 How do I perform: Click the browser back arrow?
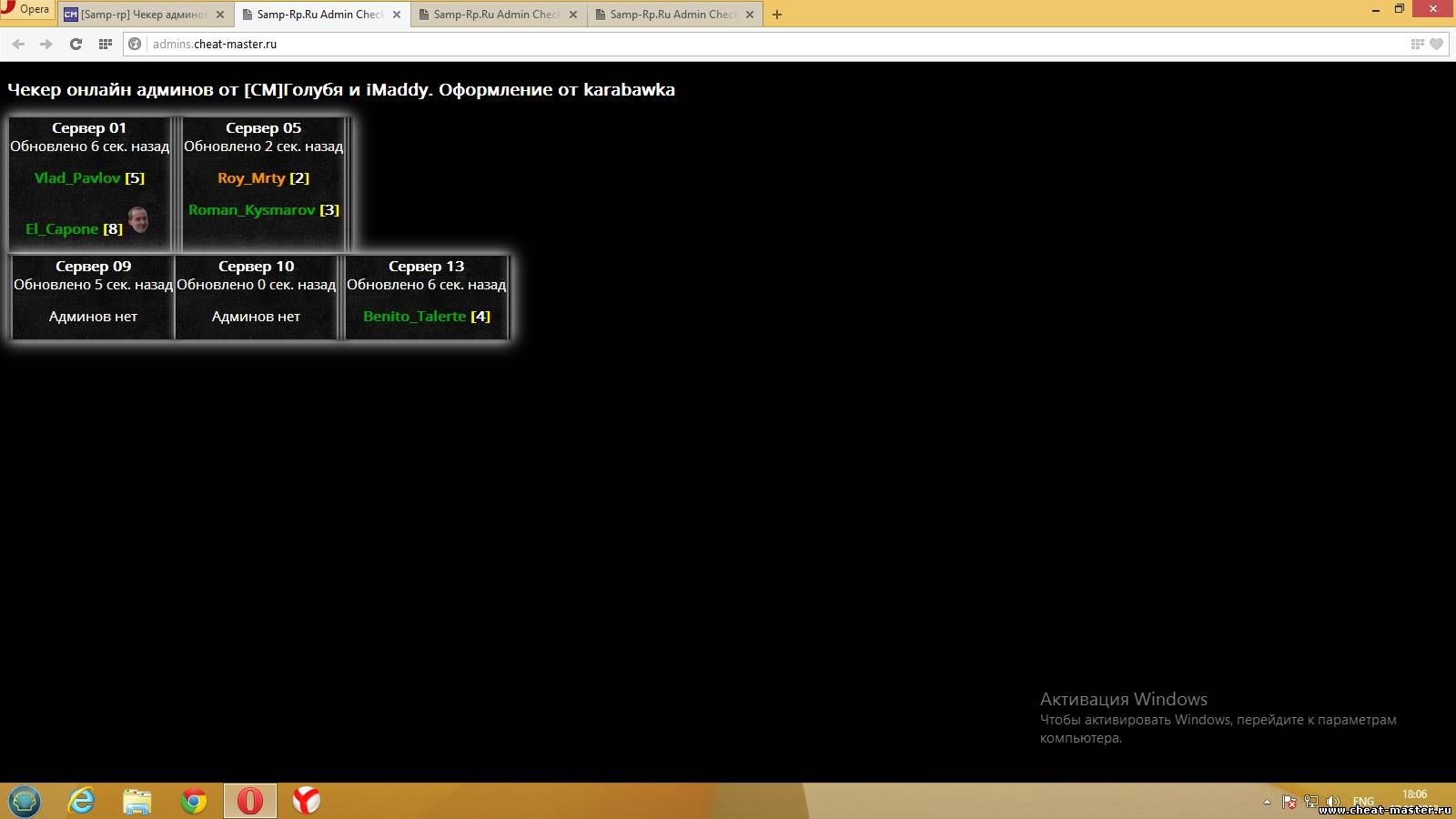click(x=18, y=44)
